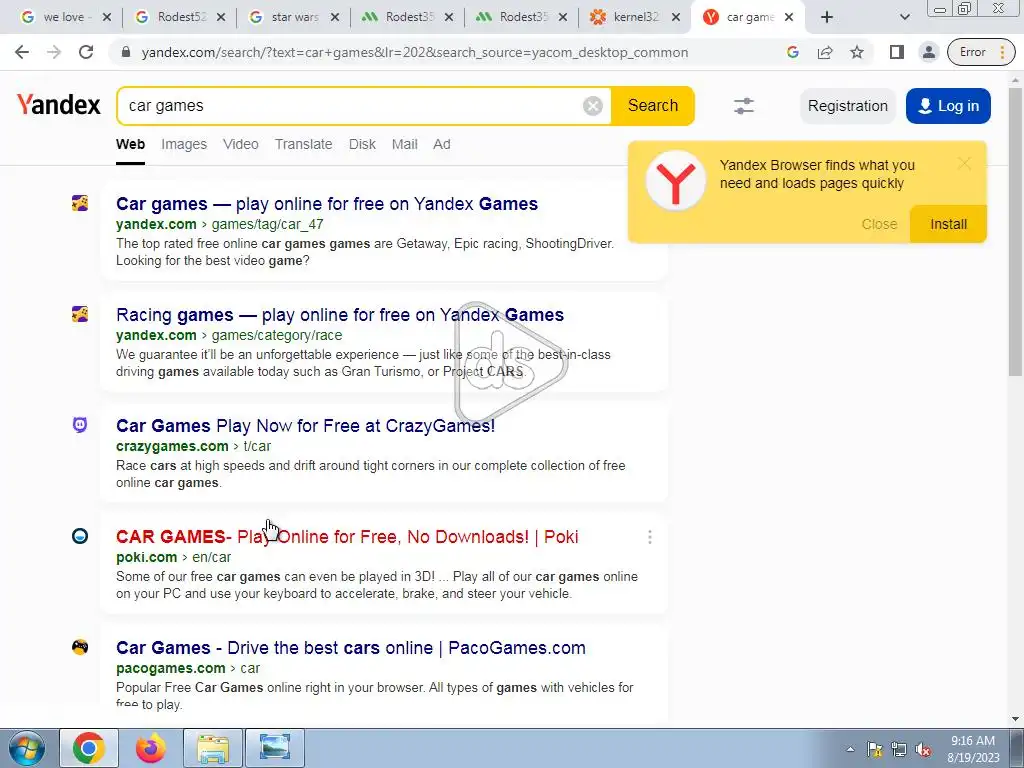Select the Mail tab
1024x768 pixels.
coord(405,144)
